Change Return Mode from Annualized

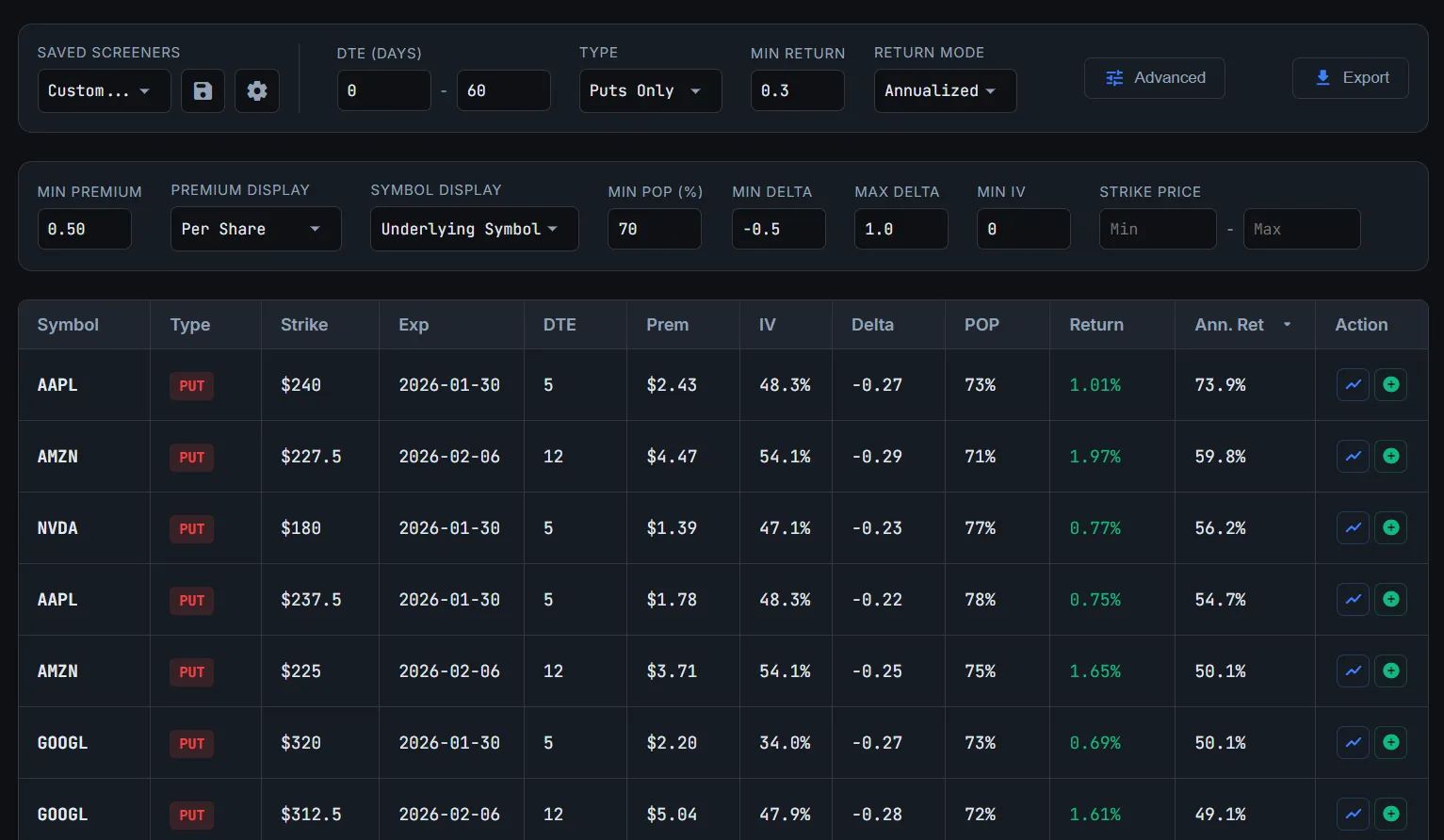pos(945,90)
